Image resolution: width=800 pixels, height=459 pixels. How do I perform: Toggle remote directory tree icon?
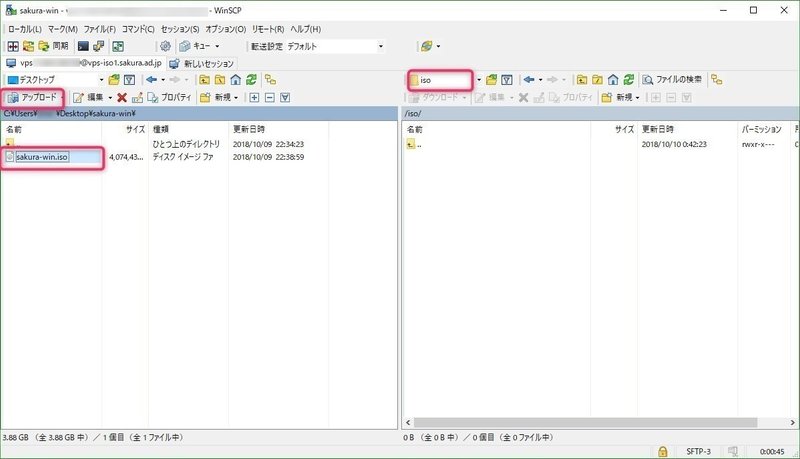(717, 80)
